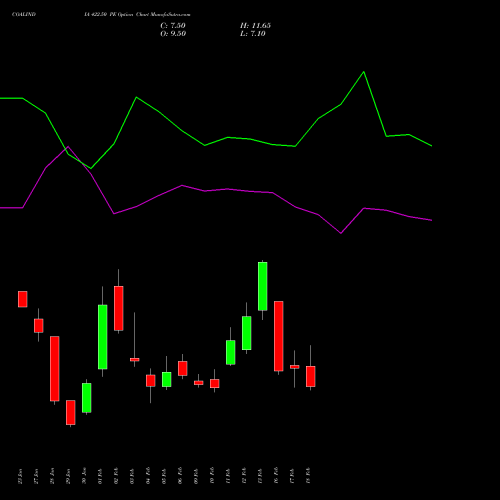Select the 18 Feb date label
Viewport: 500px width, 500px height.
pyautogui.click(x=308, y=476)
